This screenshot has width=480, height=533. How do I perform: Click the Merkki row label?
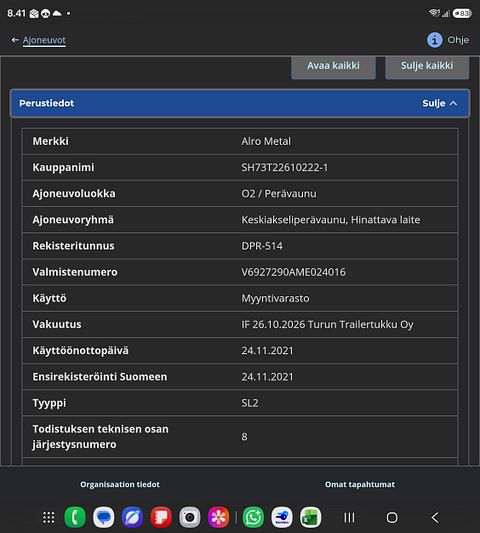coord(51,141)
